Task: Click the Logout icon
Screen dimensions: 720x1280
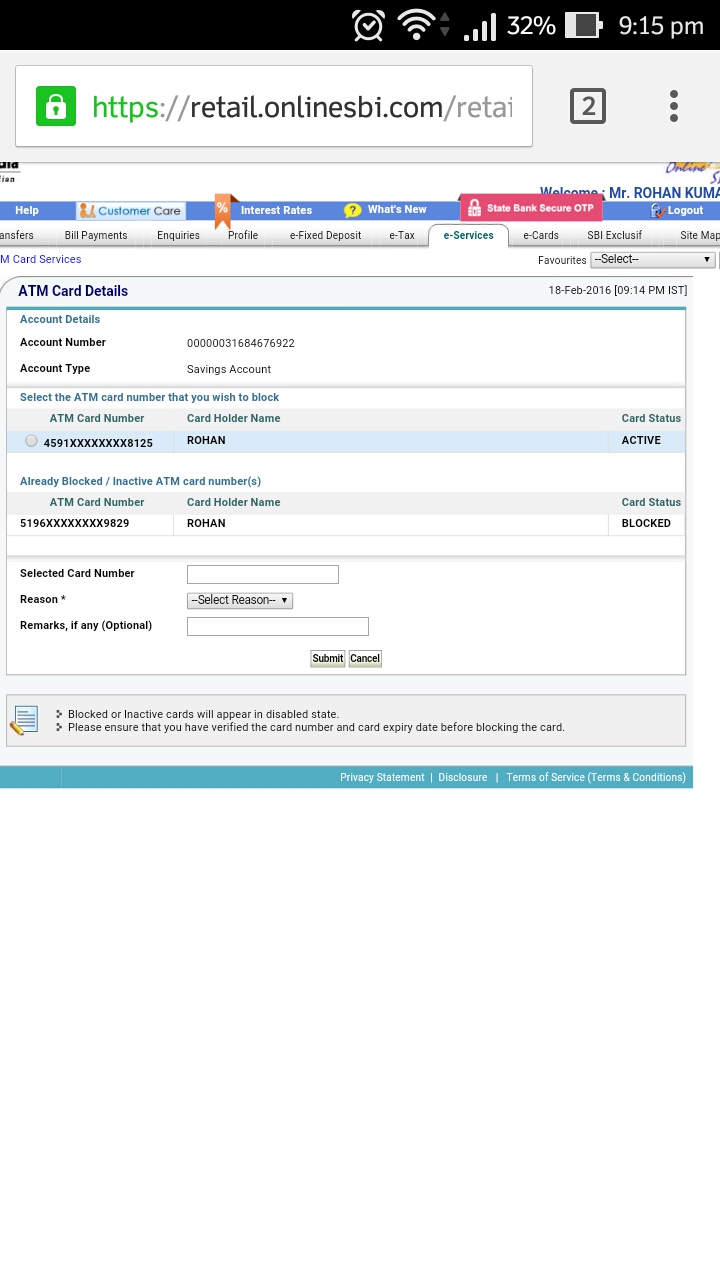Action: click(657, 211)
